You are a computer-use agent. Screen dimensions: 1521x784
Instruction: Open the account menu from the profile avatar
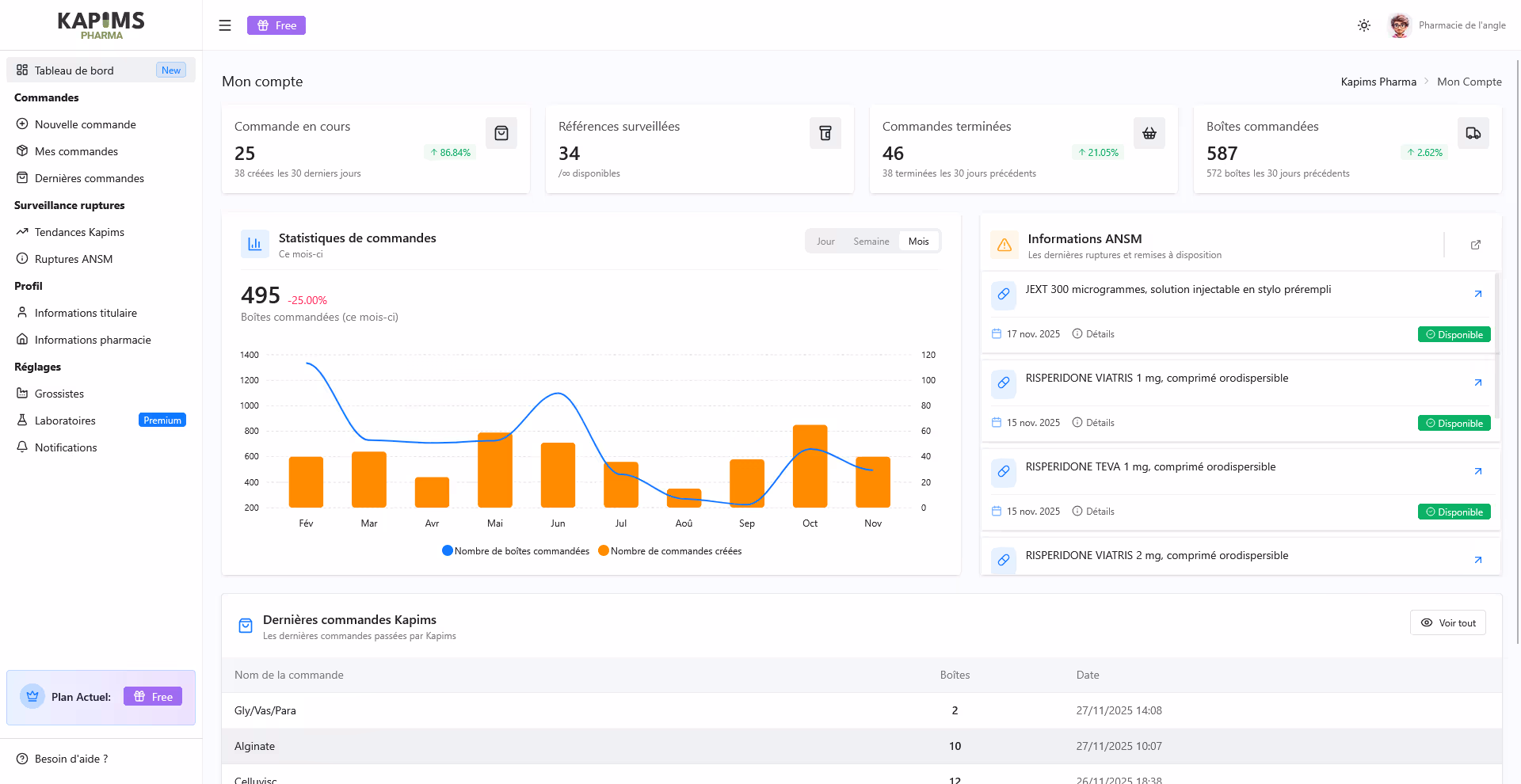click(1400, 25)
